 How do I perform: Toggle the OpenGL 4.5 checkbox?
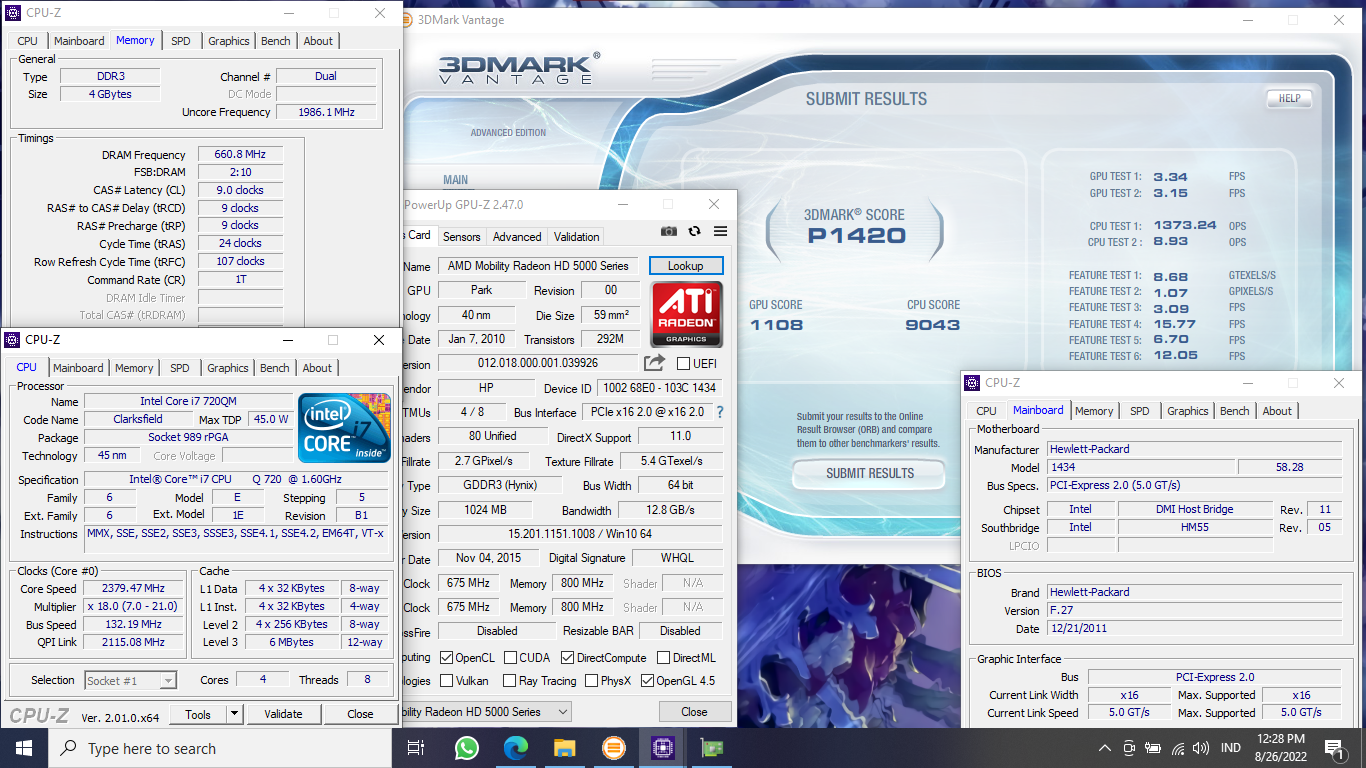tap(647, 680)
